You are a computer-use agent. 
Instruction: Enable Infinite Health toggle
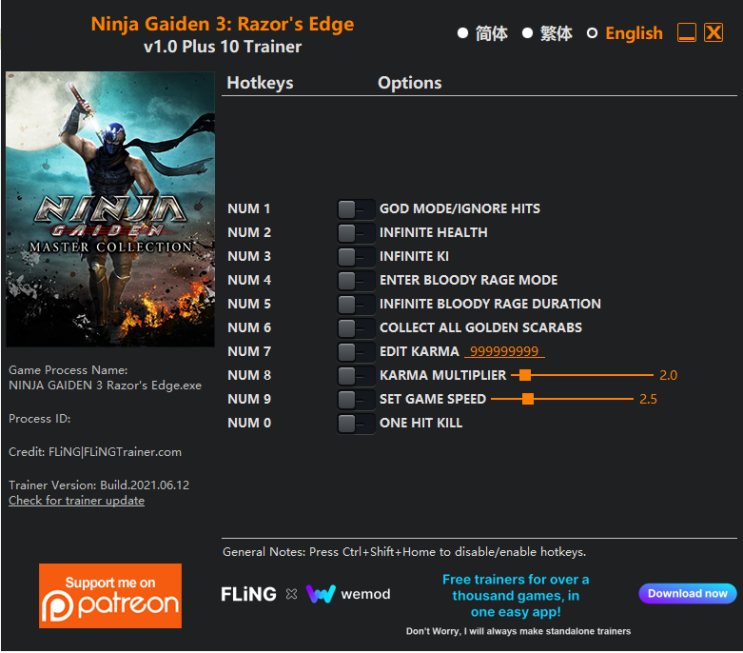point(356,233)
